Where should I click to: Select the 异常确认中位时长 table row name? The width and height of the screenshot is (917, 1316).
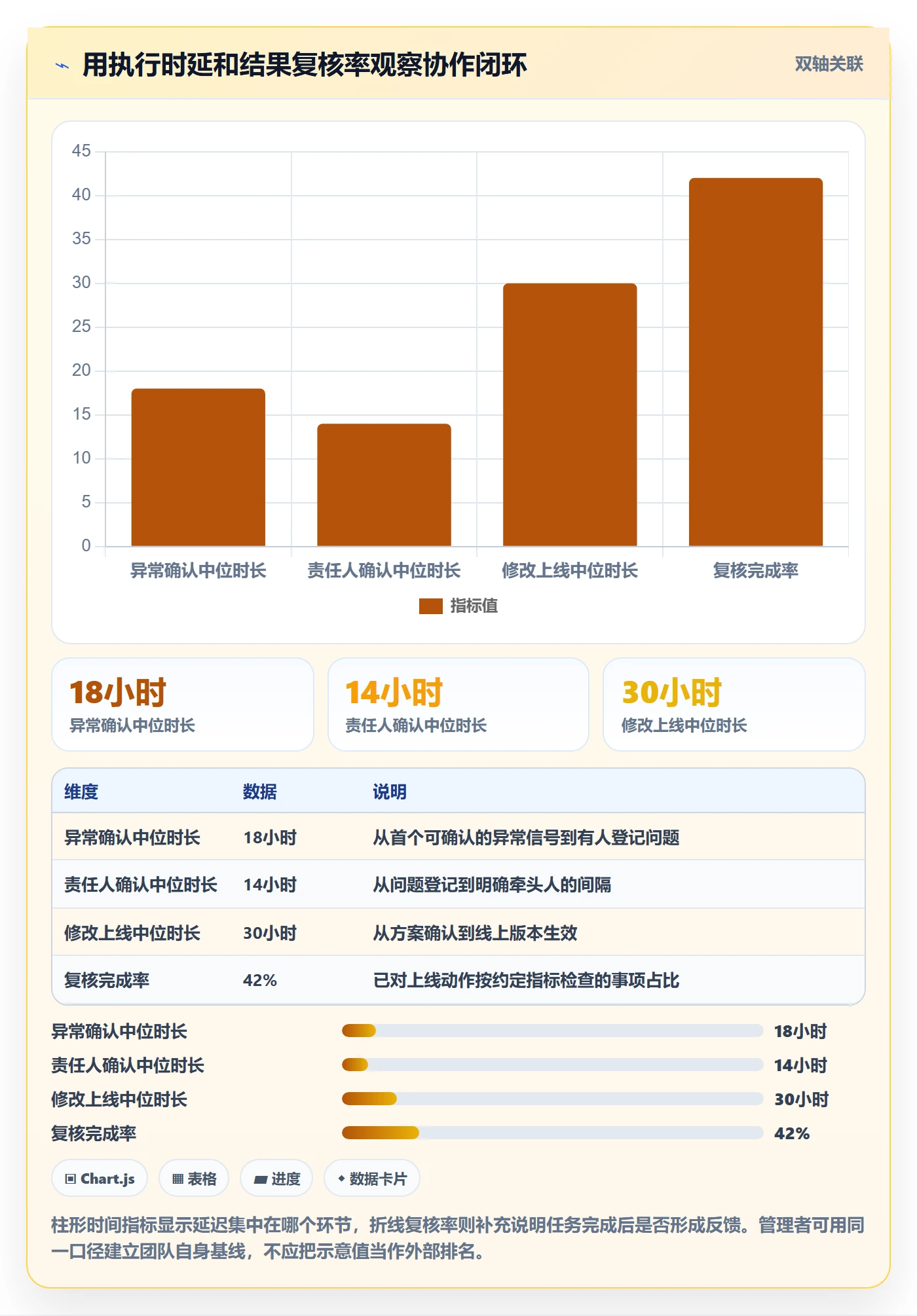pos(132,838)
